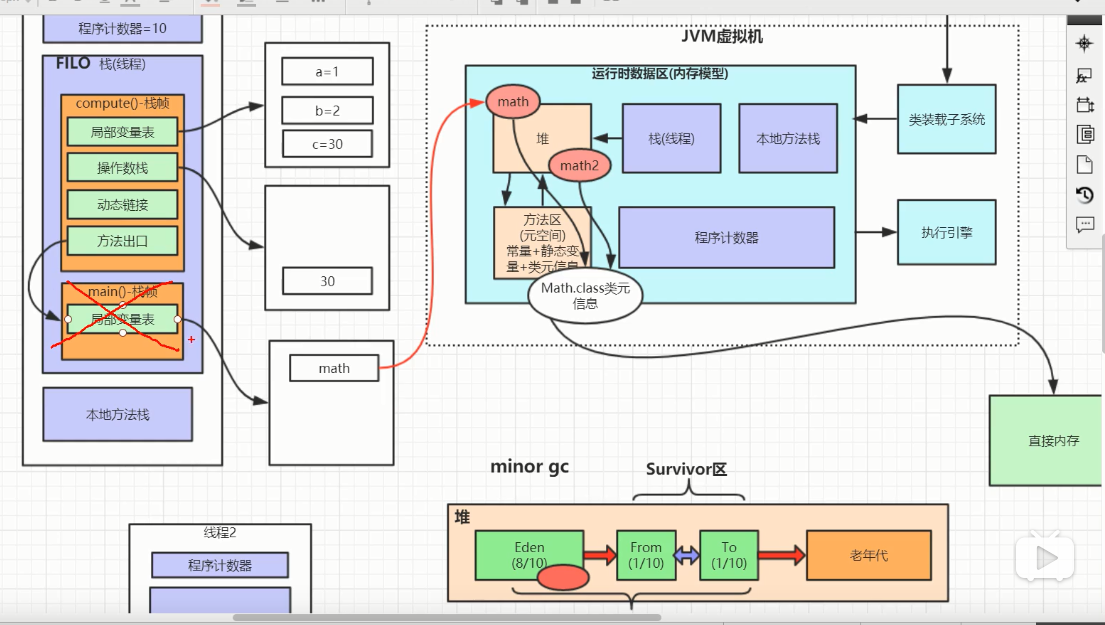Open the navigation compass panel

[1085, 44]
